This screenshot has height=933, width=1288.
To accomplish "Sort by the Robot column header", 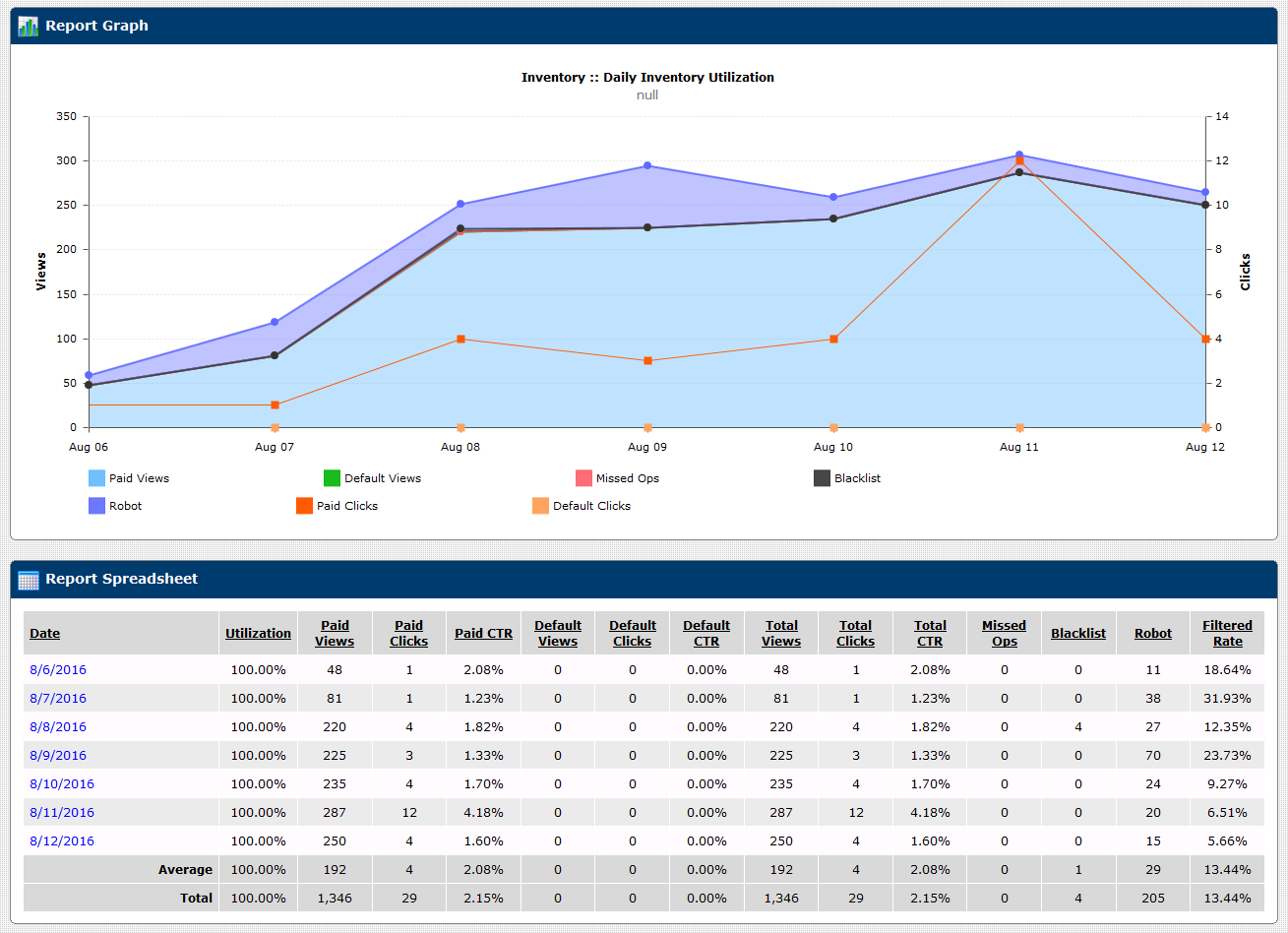I will pyautogui.click(x=1153, y=634).
